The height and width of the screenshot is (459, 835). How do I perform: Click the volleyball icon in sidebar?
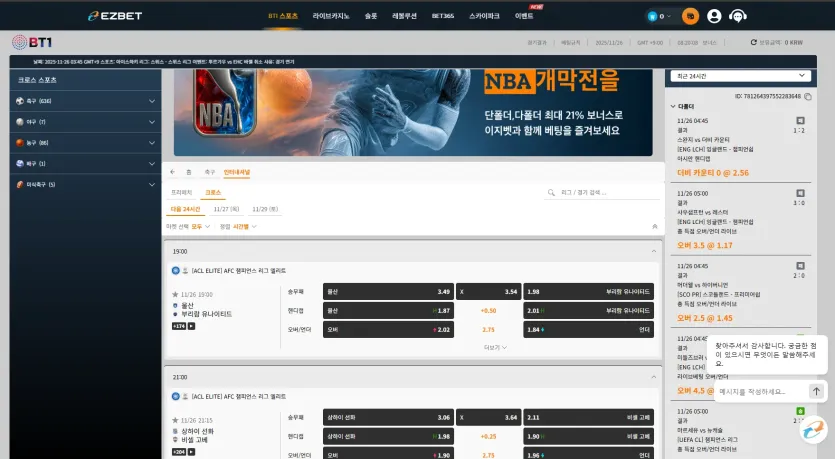point(20,163)
